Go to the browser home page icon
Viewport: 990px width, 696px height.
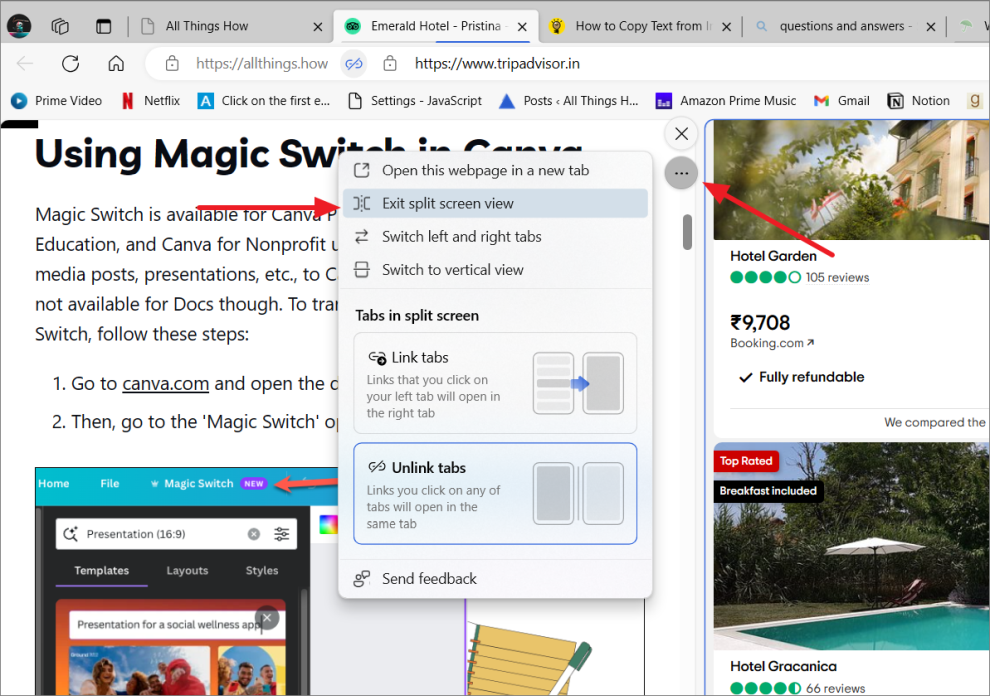point(116,64)
